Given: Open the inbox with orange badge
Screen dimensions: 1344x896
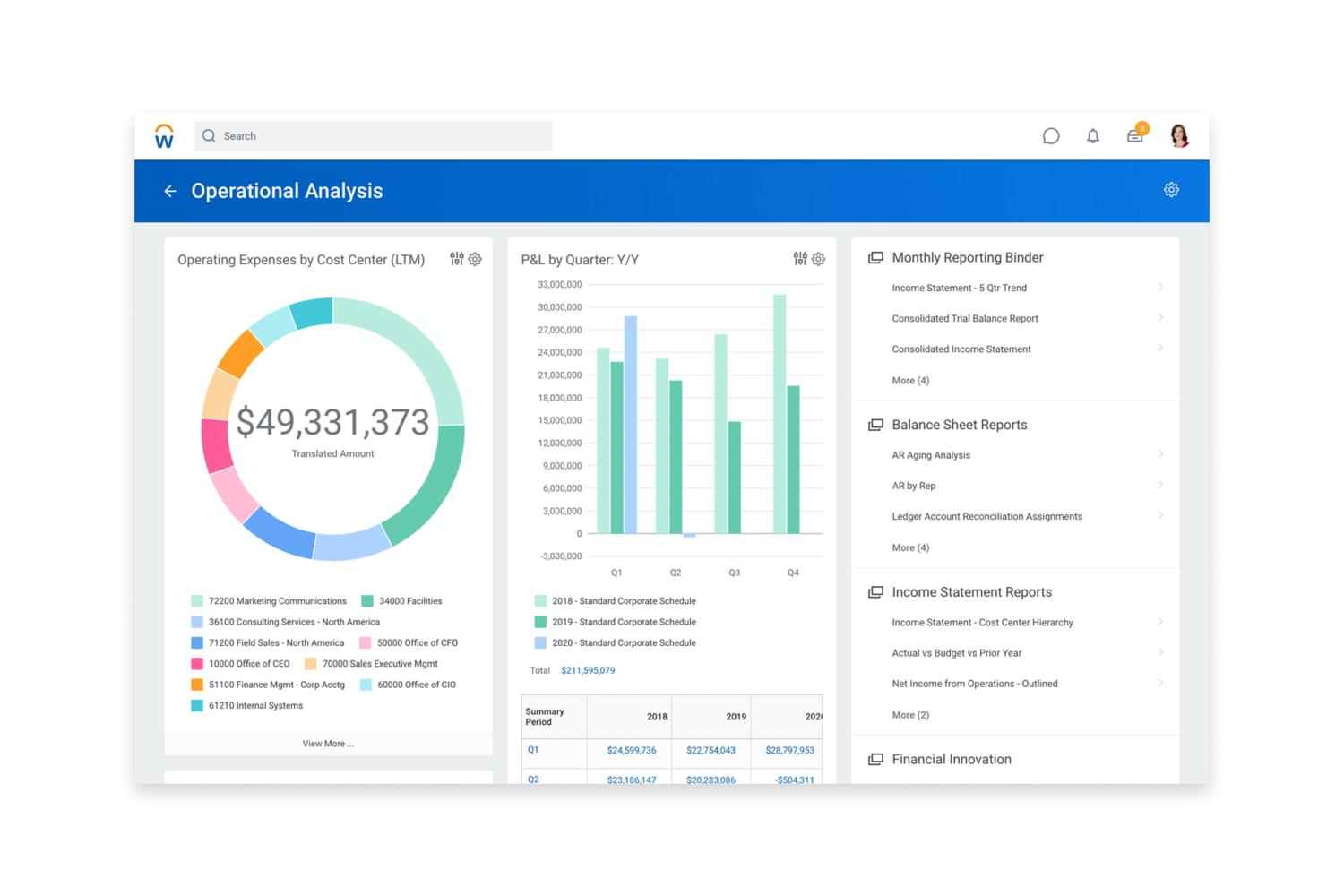Looking at the screenshot, I should coord(1135,136).
